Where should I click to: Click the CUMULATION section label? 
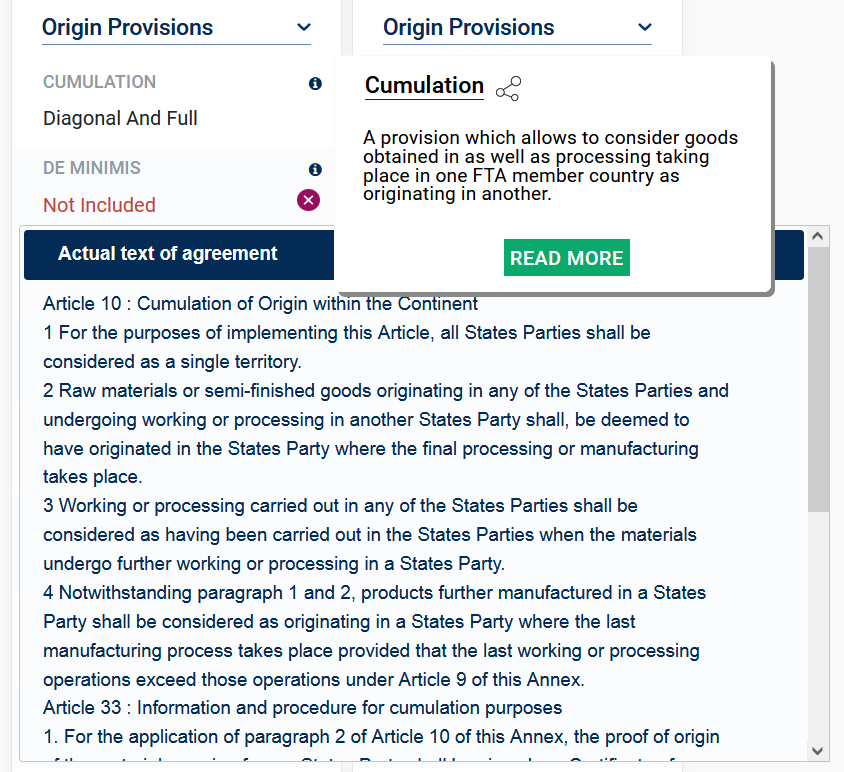coord(99,82)
